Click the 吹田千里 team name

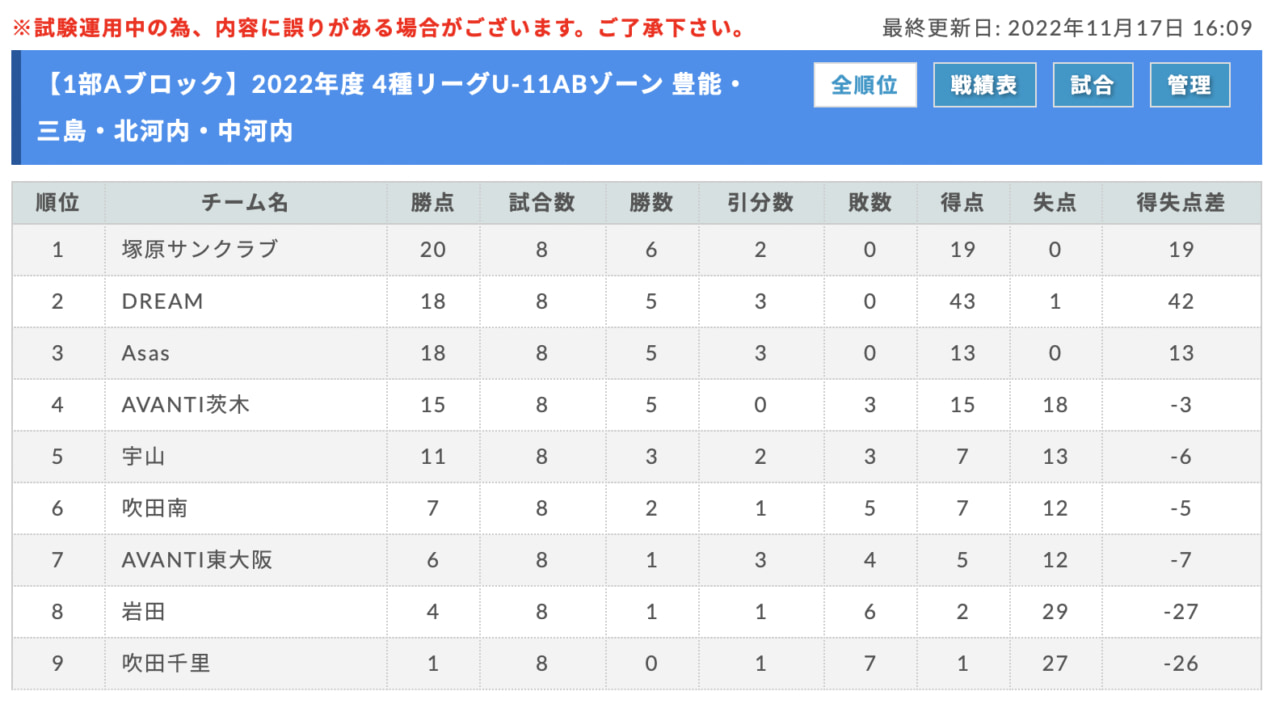click(165, 664)
